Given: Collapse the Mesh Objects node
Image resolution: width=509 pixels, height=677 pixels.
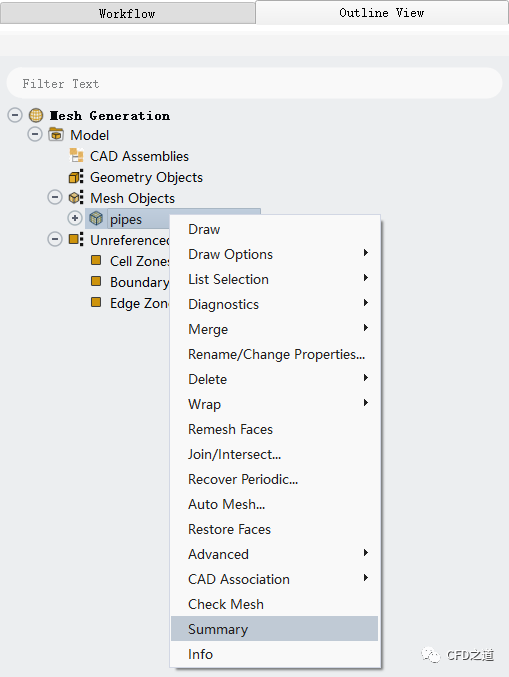Looking at the screenshot, I should 55,197.
